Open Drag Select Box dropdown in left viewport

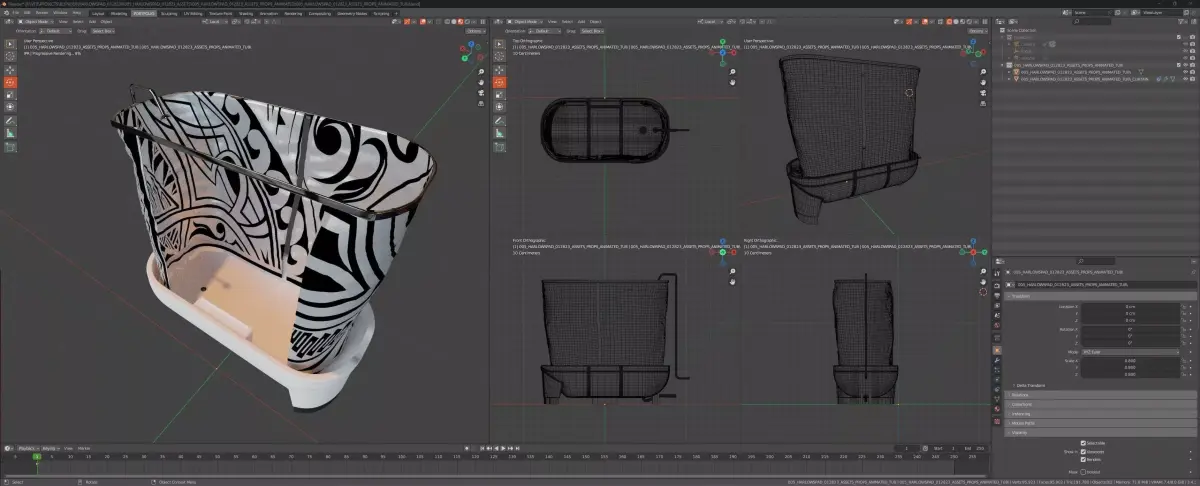103,31
